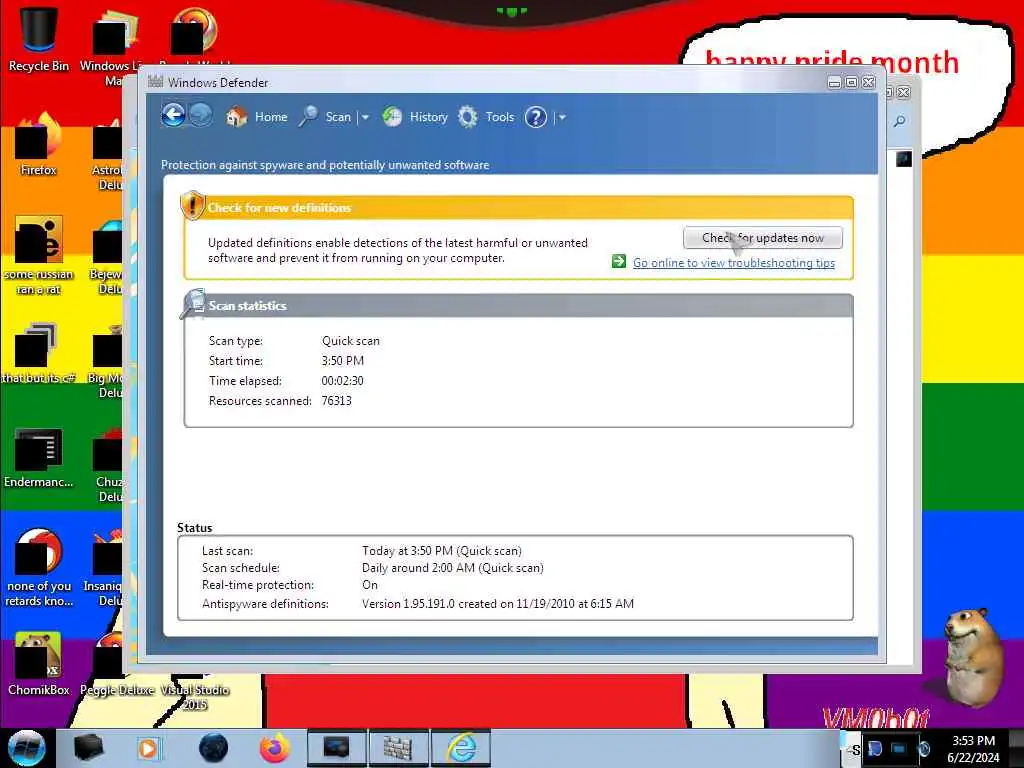
Task: Click the green arrow beside troubleshooting link
Action: point(618,262)
